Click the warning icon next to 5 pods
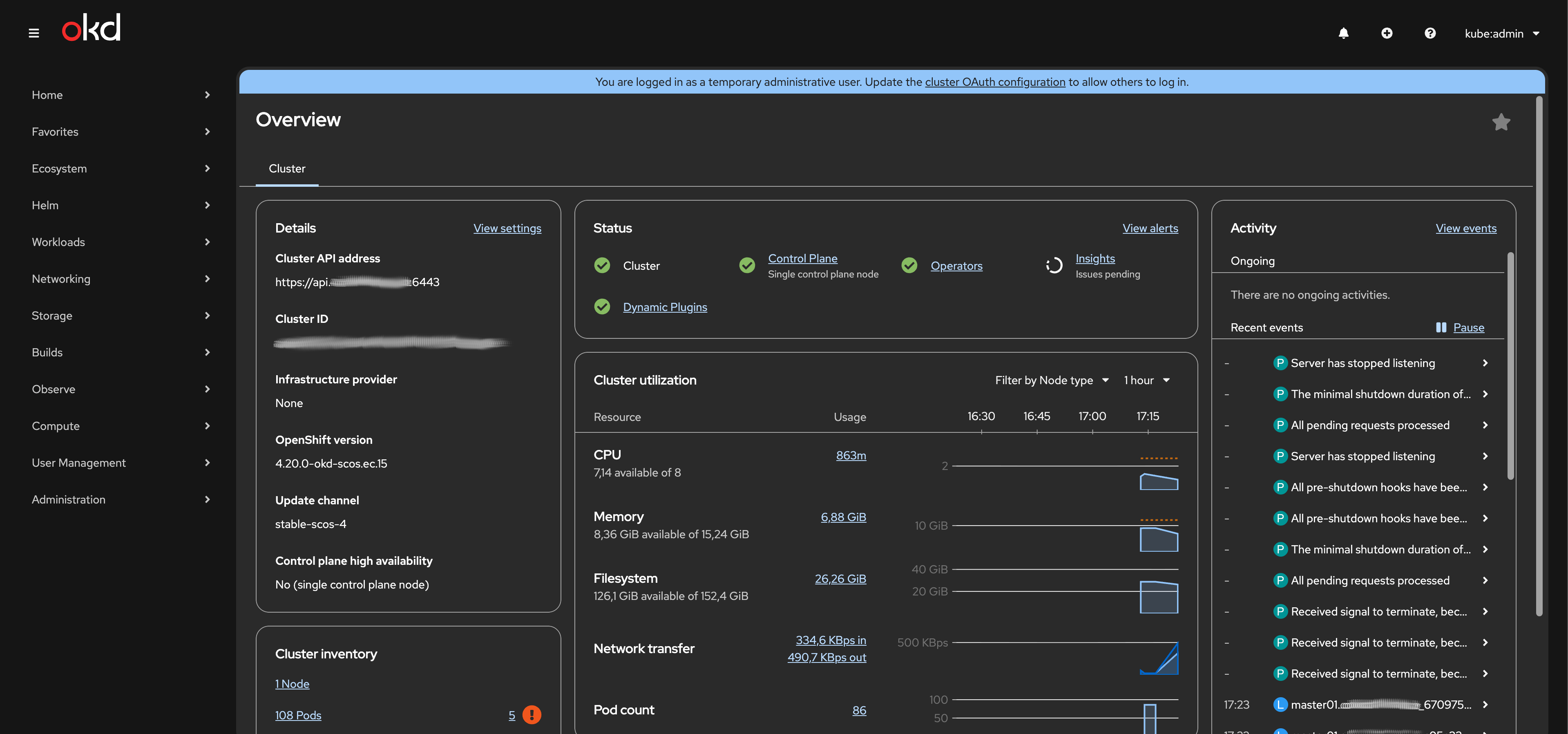 point(532,715)
